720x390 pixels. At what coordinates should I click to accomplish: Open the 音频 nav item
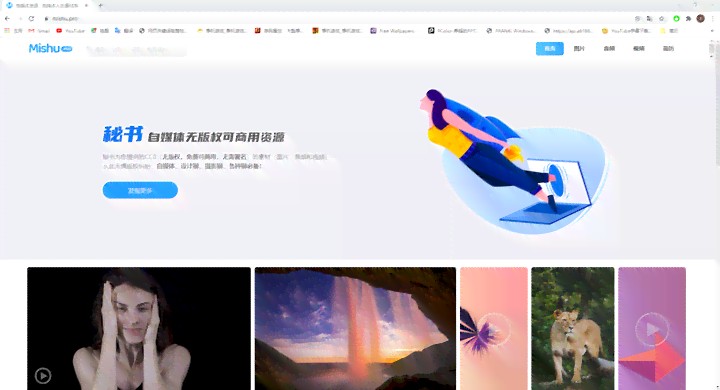point(609,48)
